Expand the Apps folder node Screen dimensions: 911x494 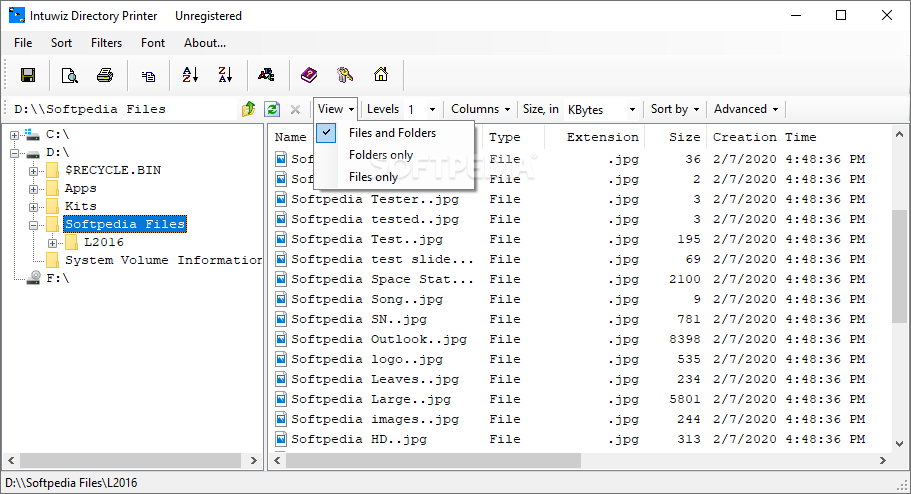point(34,189)
